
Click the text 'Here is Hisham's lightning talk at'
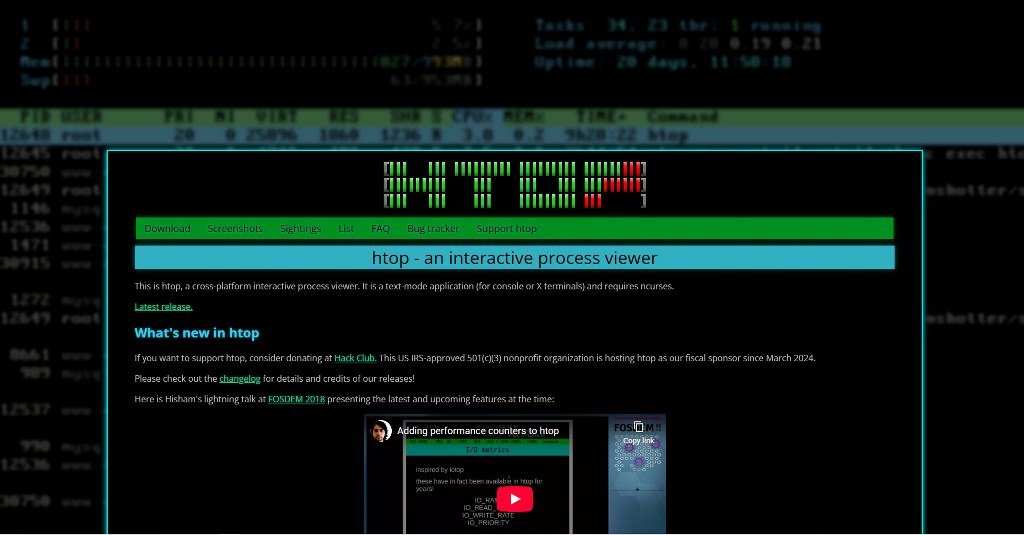pyautogui.click(x=200, y=399)
